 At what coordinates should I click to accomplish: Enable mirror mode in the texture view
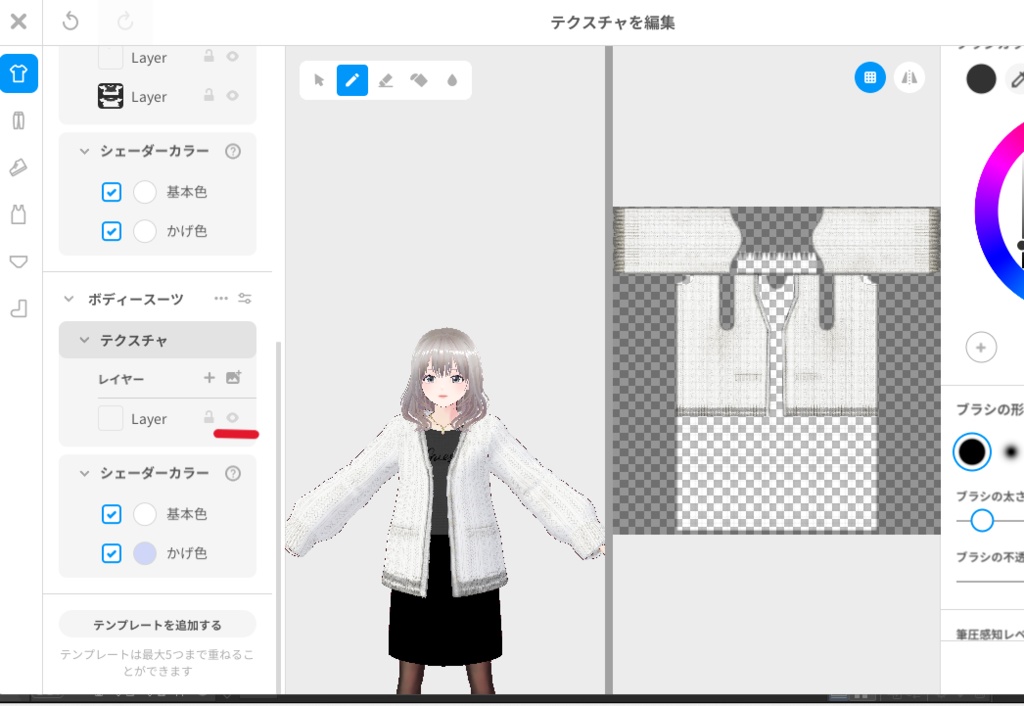tap(910, 77)
